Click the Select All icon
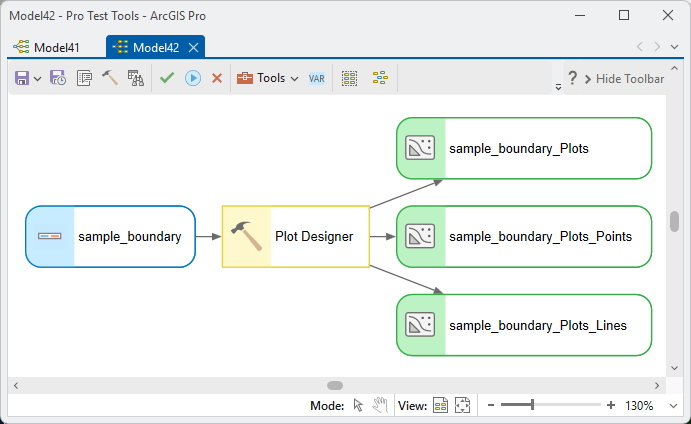Viewport: 691px width, 424px height. click(349, 78)
